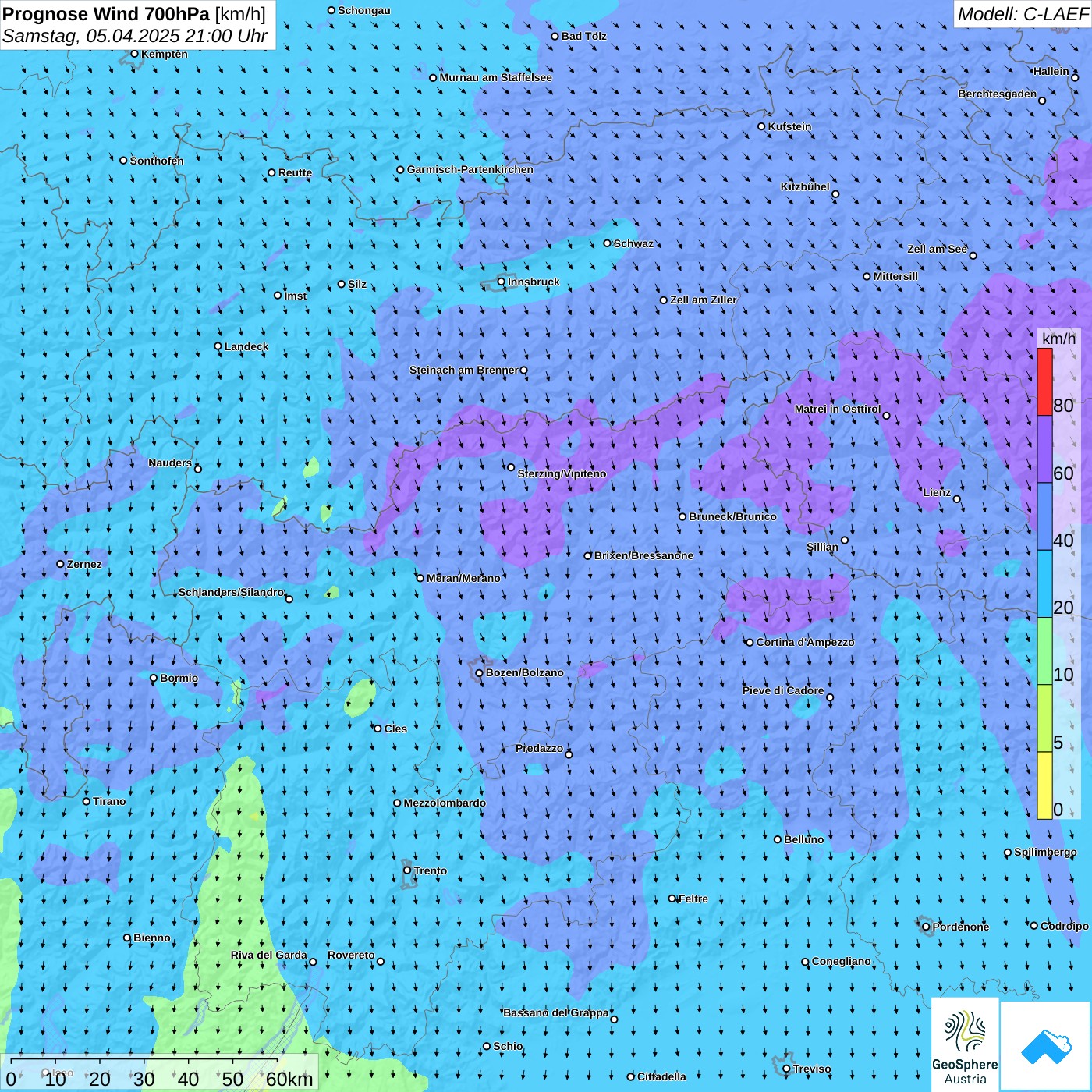Click the Landeck city label

click(246, 346)
